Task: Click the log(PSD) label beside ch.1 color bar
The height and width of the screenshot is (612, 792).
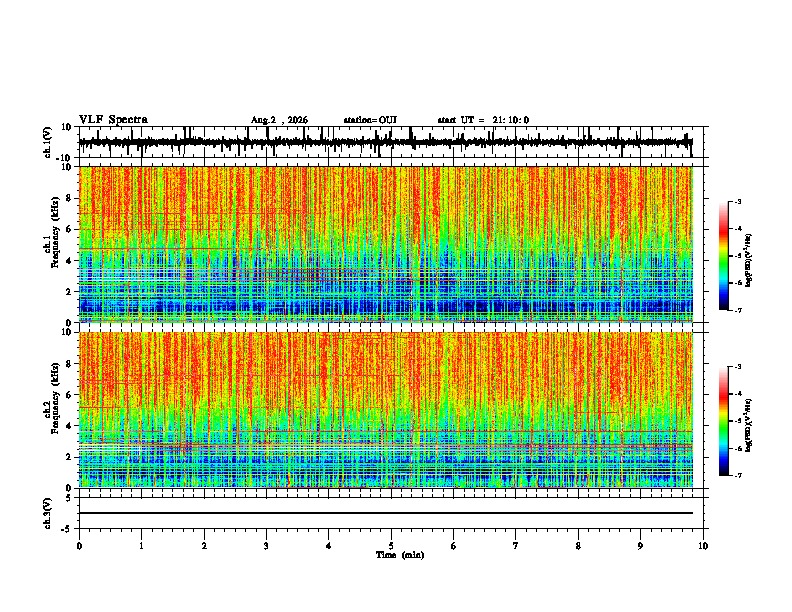Action: click(x=749, y=261)
